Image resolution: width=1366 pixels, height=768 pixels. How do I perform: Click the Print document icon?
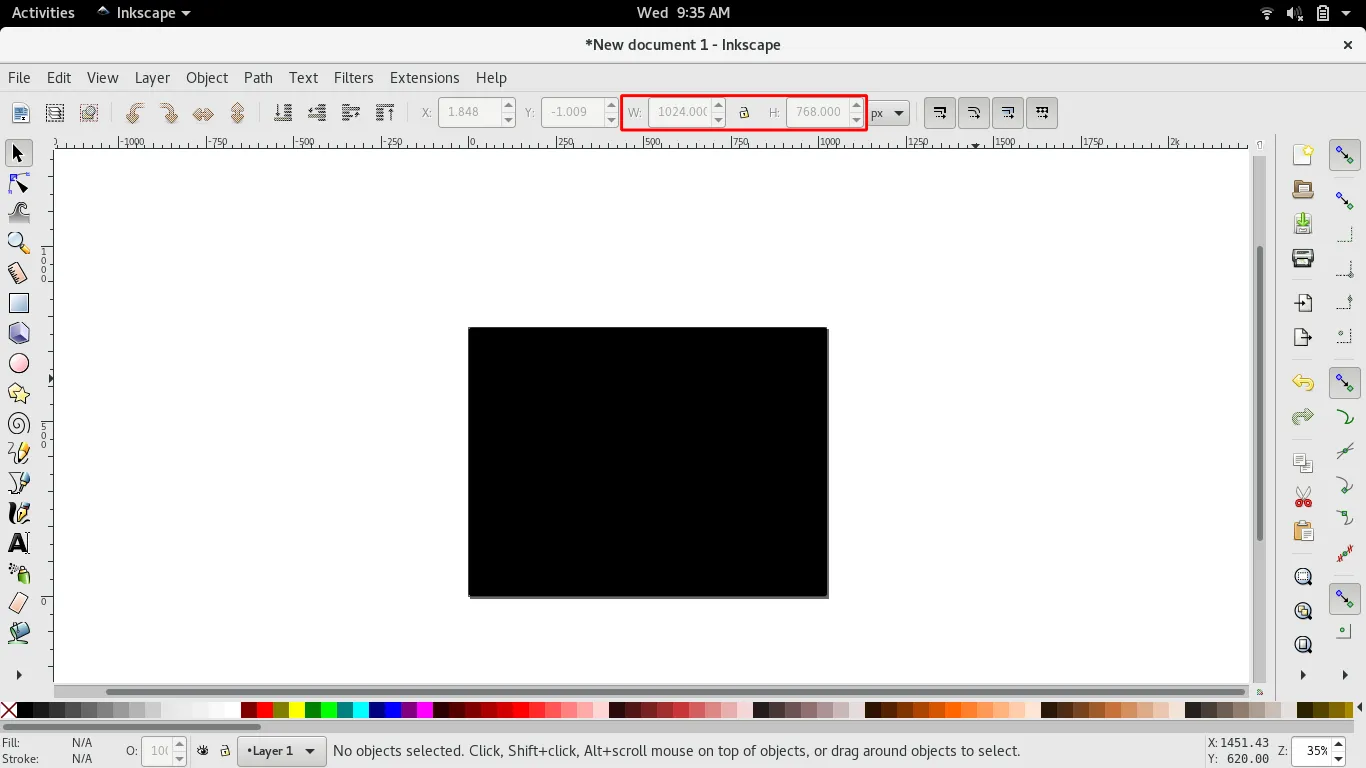(x=1302, y=259)
